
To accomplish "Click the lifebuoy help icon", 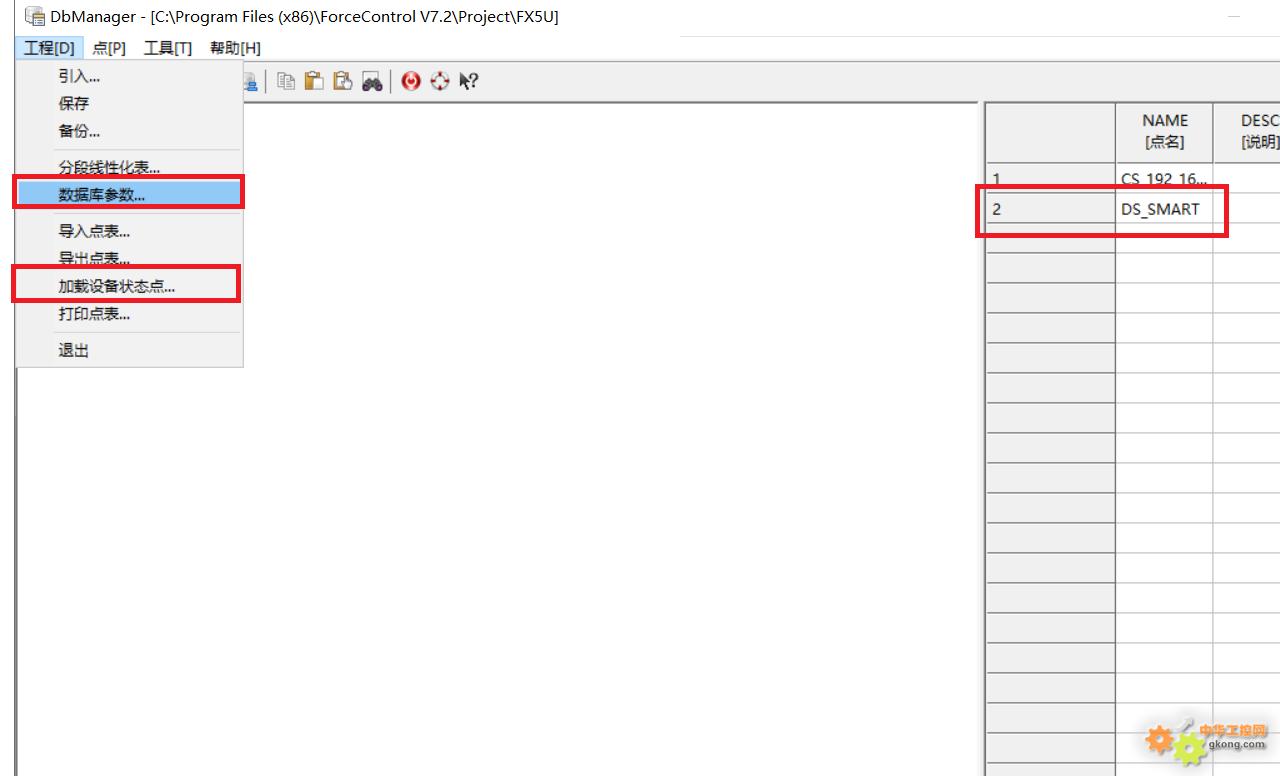I will [440, 82].
